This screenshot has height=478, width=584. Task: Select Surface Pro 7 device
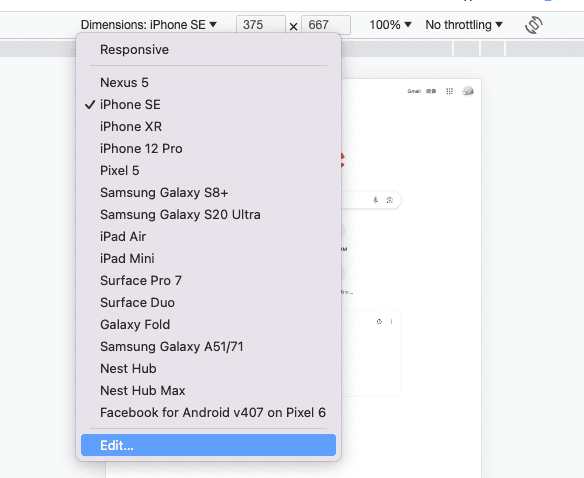208,280
